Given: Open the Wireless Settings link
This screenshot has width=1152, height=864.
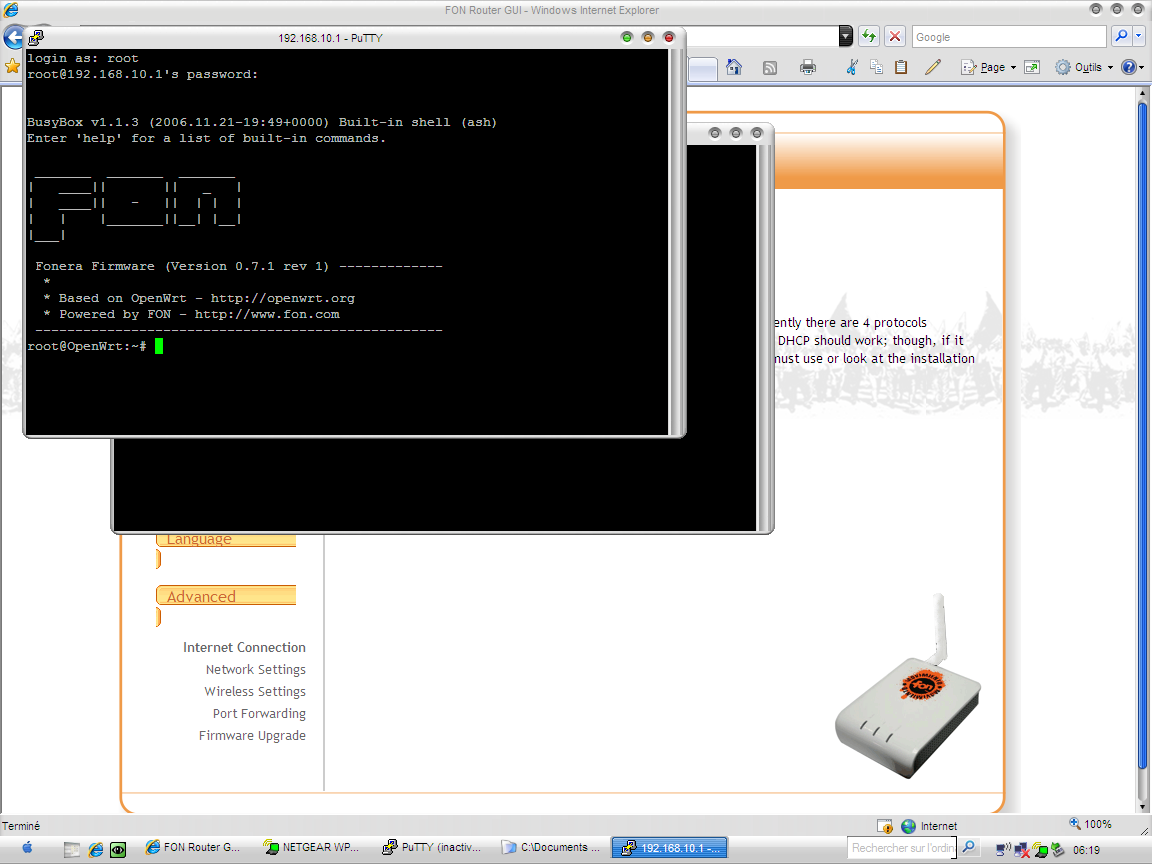Looking at the screenshot, I should tap(255, 691).
